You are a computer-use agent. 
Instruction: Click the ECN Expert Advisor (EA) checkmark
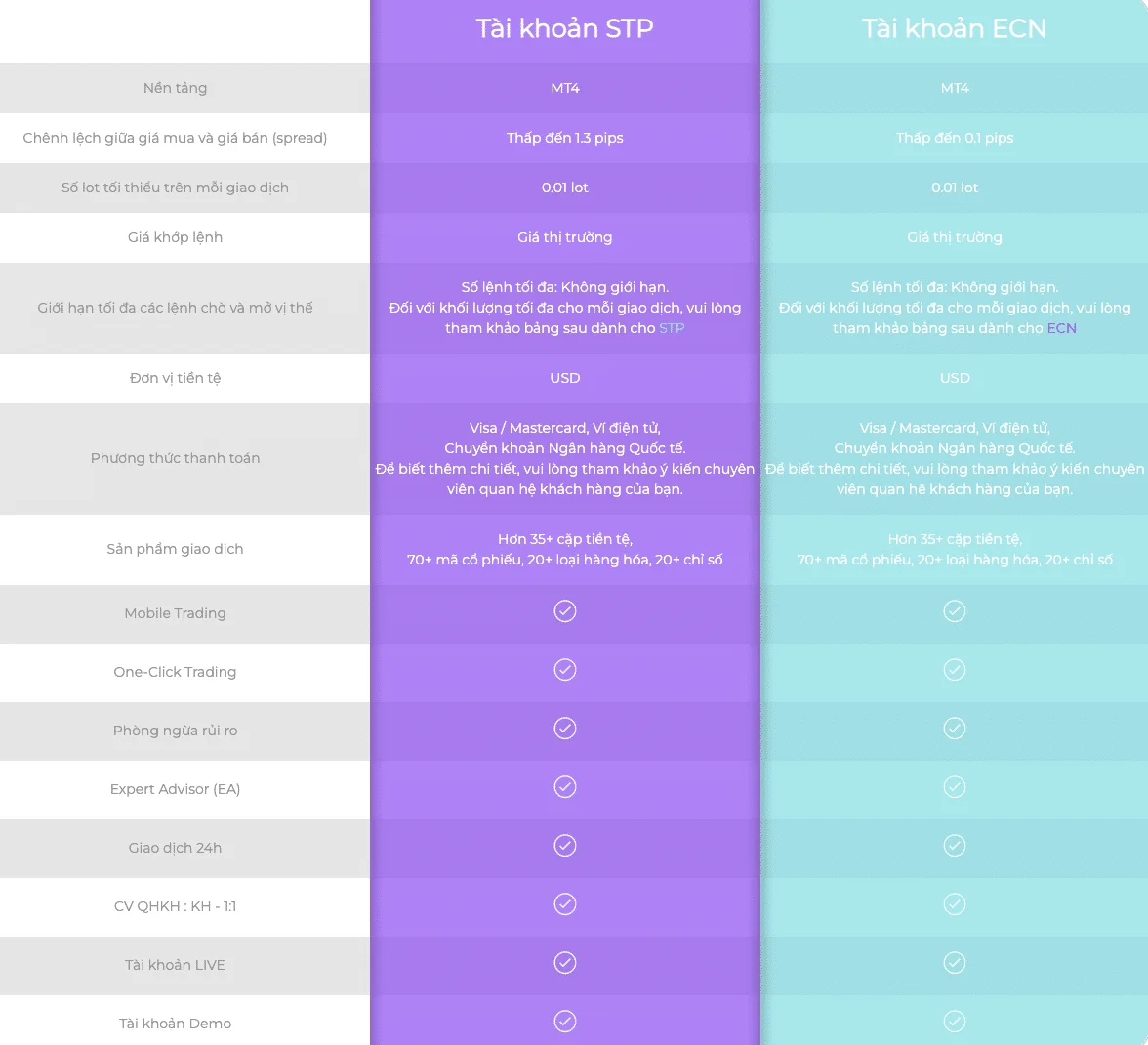(x=954, y=786)
